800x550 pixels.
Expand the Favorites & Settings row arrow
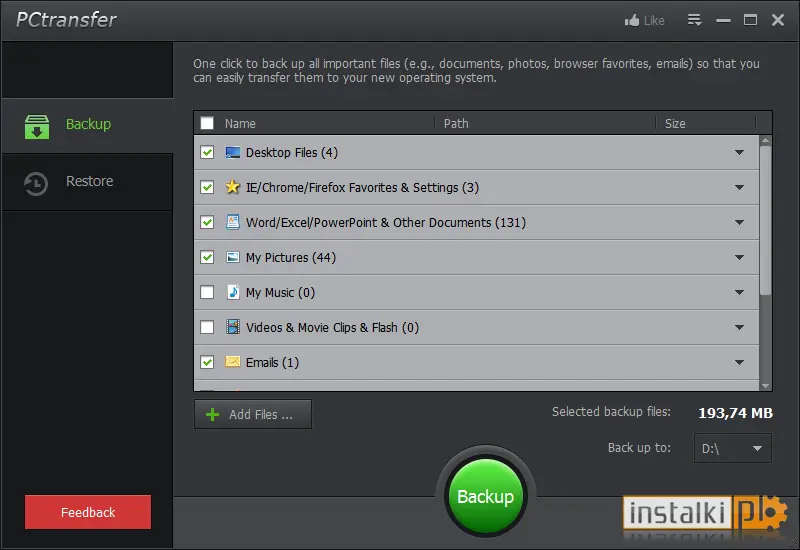click(739, 187)
